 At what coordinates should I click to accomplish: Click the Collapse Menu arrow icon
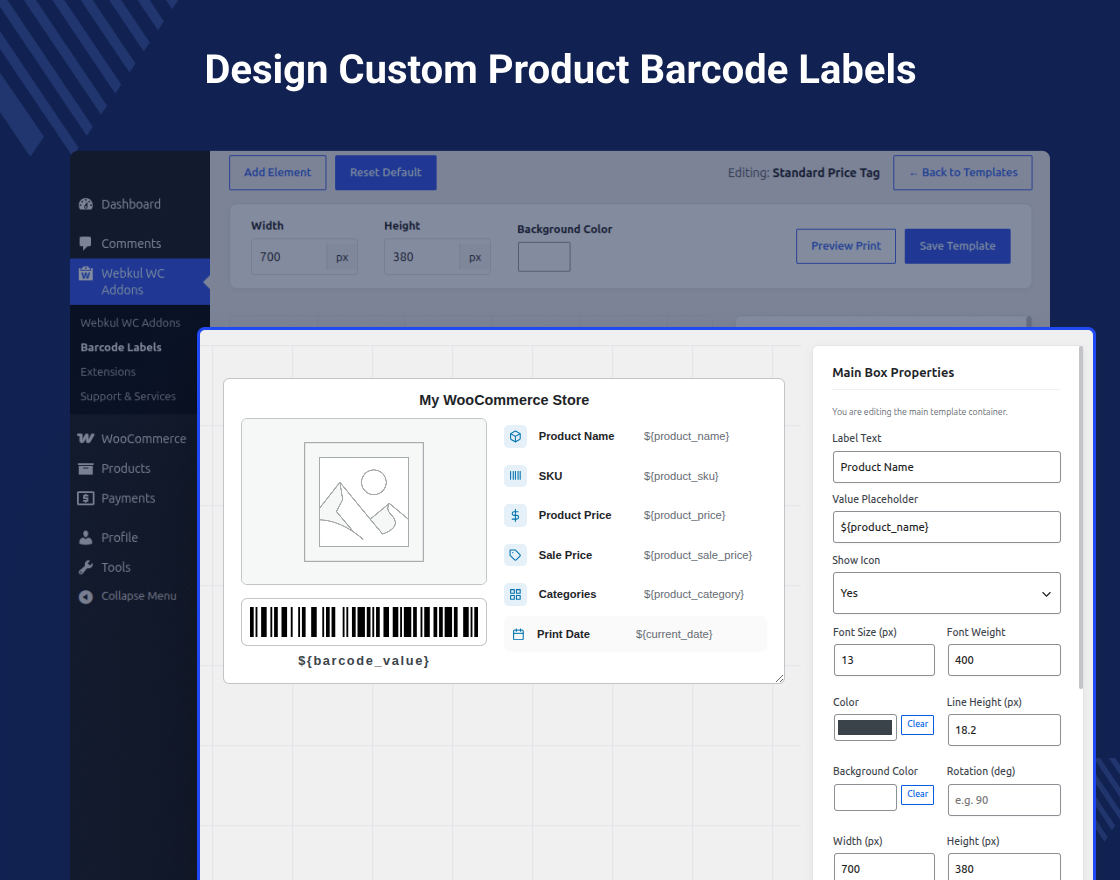(86, 596)
